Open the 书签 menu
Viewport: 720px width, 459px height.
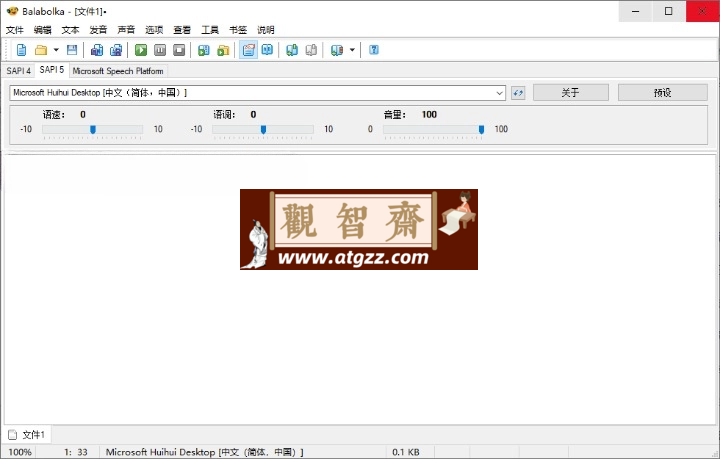[x=238, y=30]
